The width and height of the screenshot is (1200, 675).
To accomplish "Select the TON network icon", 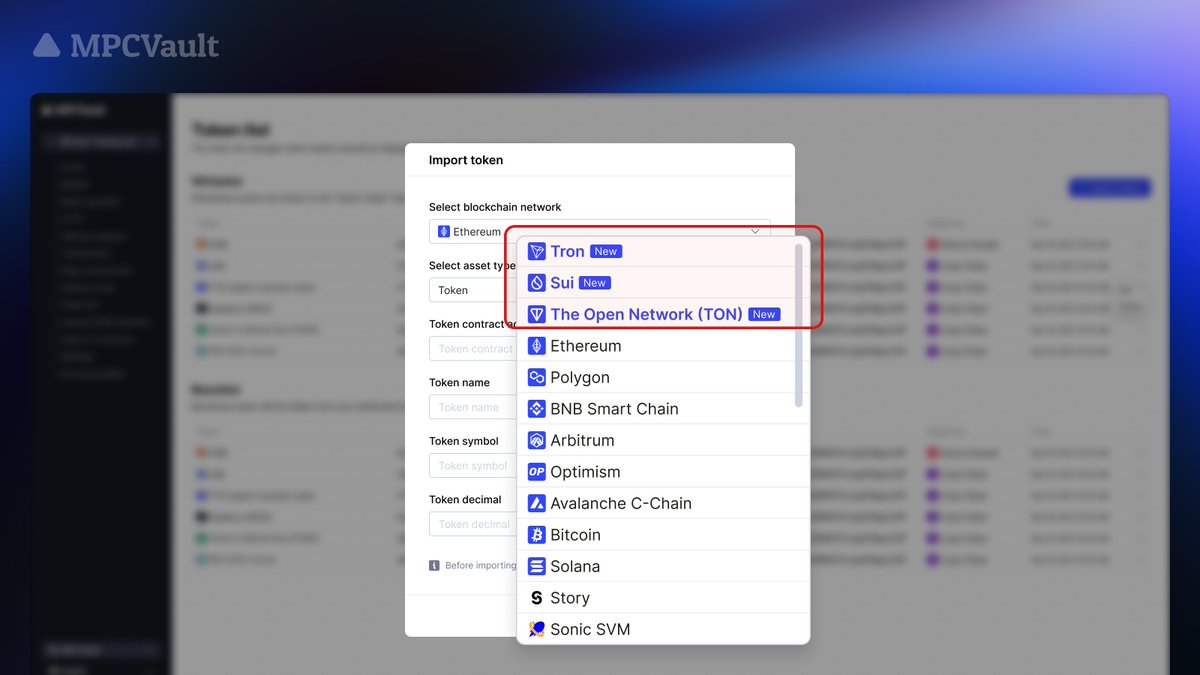I will tap(536, 314).
